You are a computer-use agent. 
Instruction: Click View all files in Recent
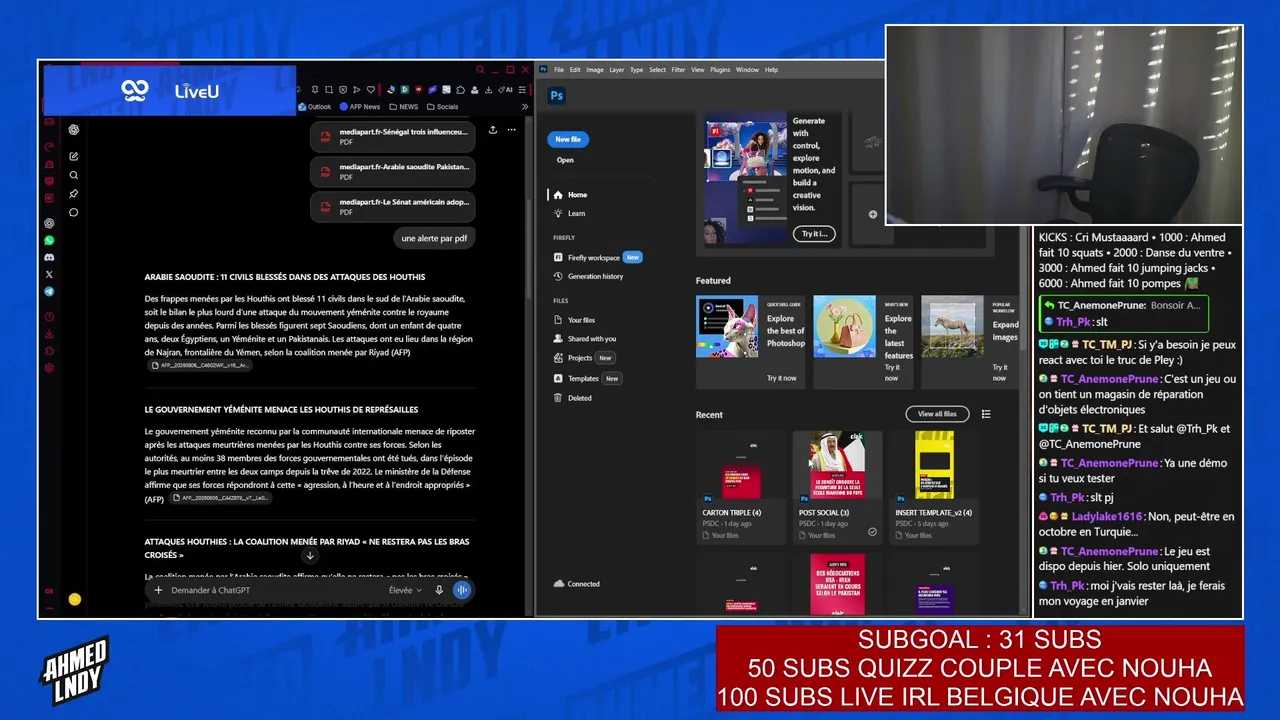point(937,414)
